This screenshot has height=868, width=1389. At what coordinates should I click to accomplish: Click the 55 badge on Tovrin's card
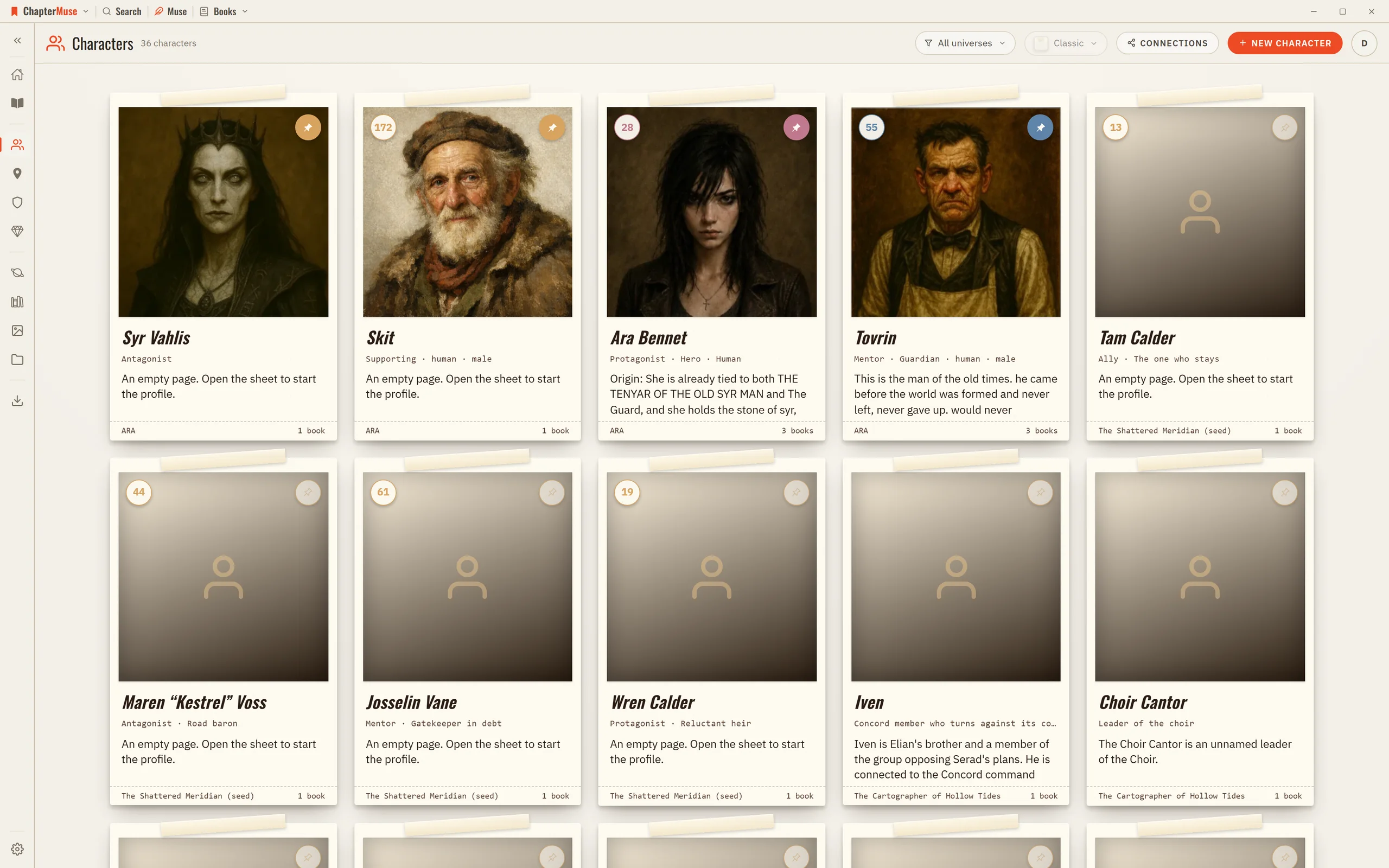click(871, 127)
